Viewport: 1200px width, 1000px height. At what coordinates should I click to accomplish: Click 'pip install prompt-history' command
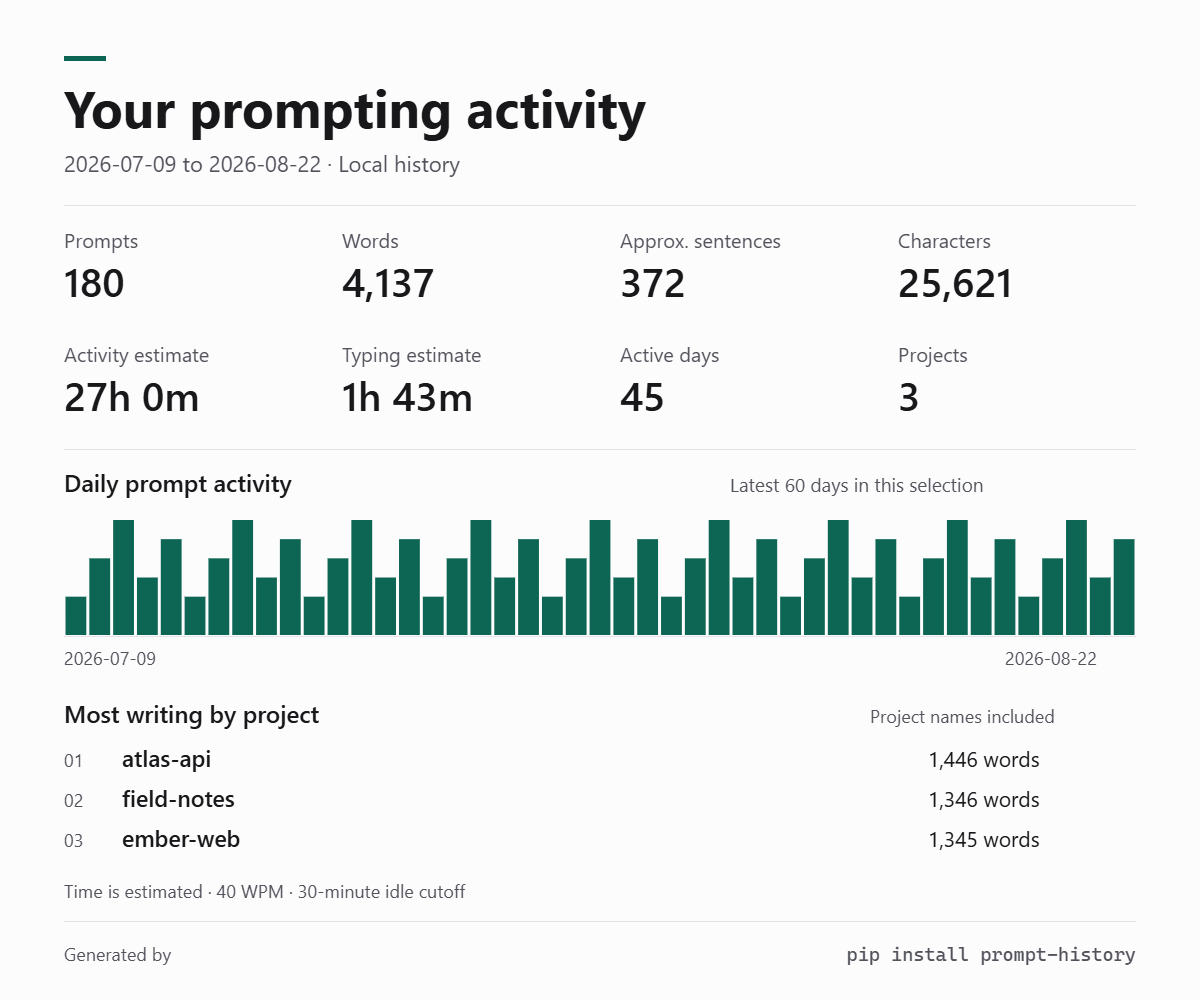(x=991, y=955)
